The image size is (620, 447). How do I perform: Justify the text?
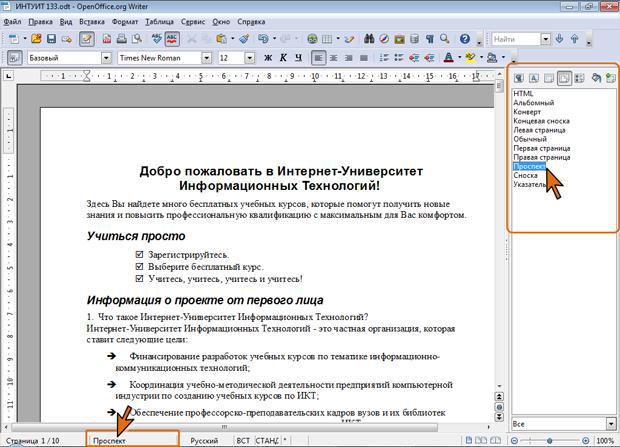tap(364, 58)
